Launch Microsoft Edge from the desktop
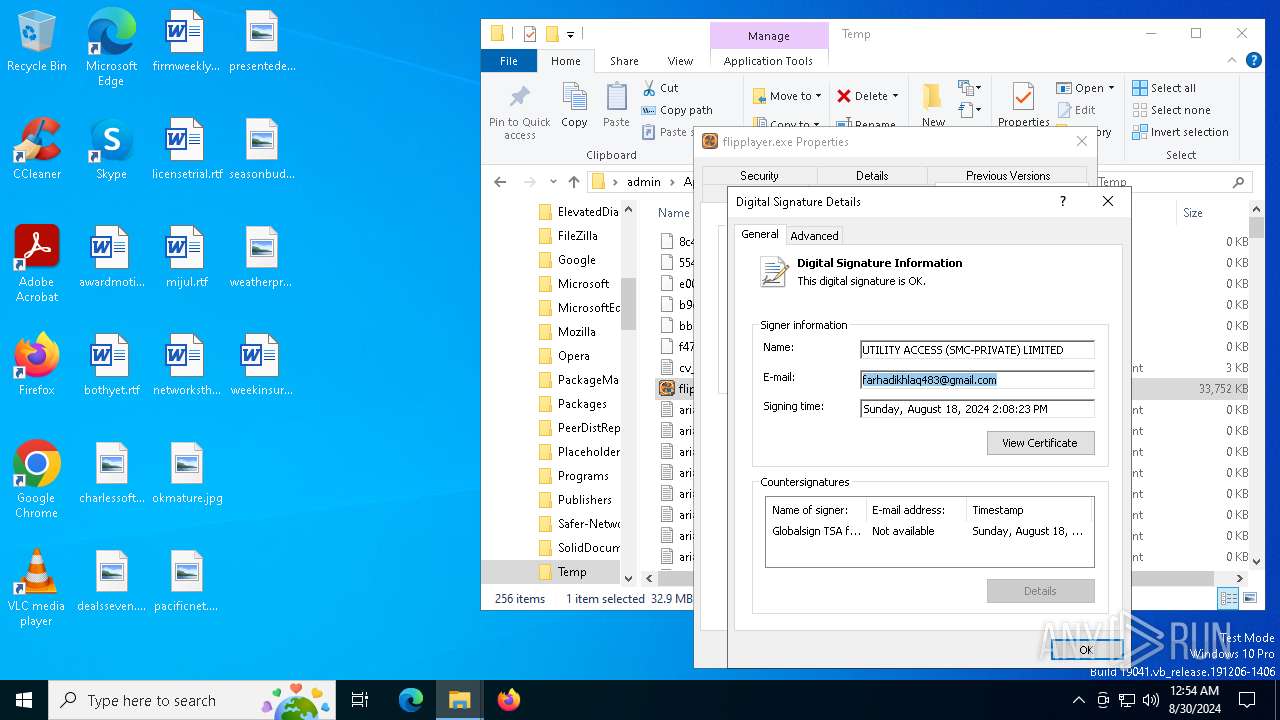 pos(111,48)
